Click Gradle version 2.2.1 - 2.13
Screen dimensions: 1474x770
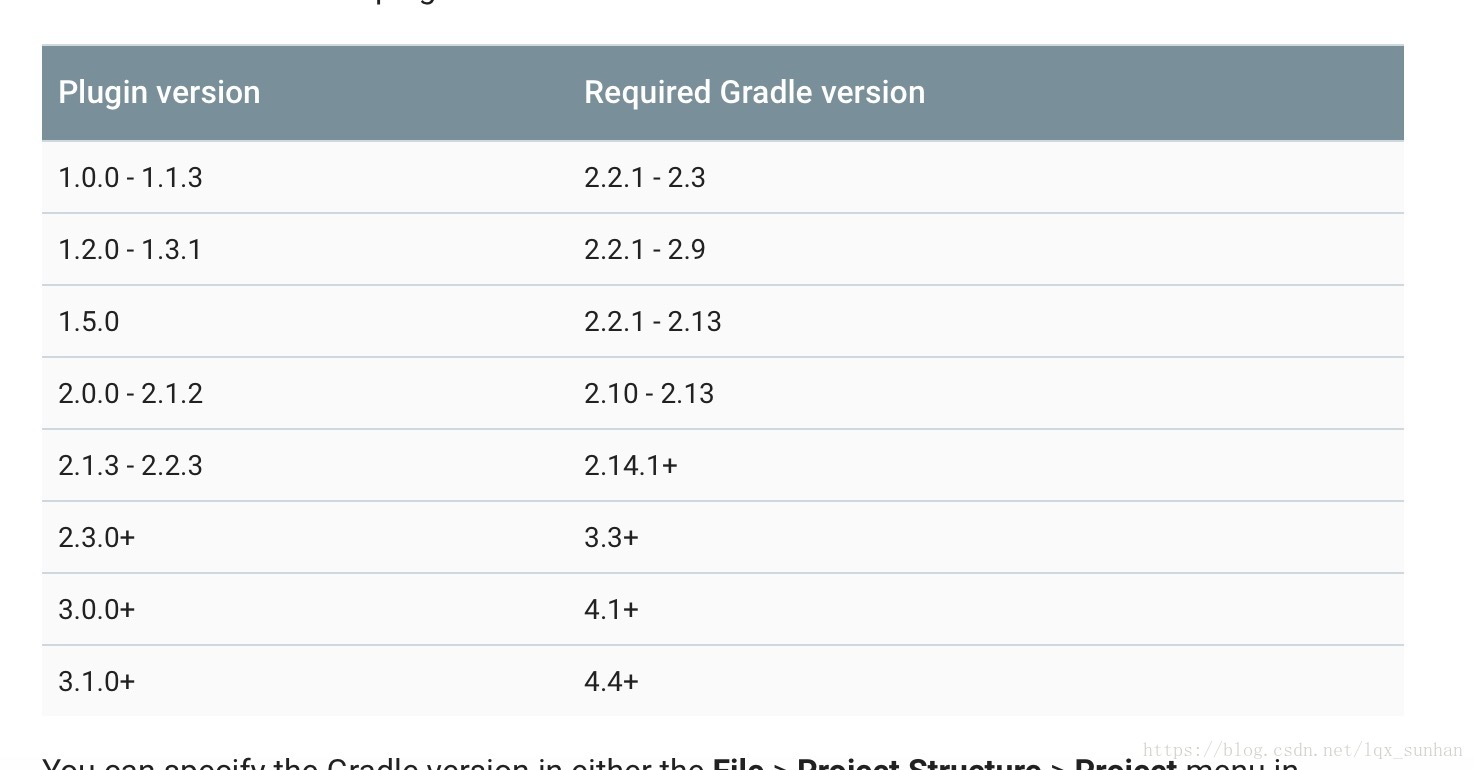(653, 322)
